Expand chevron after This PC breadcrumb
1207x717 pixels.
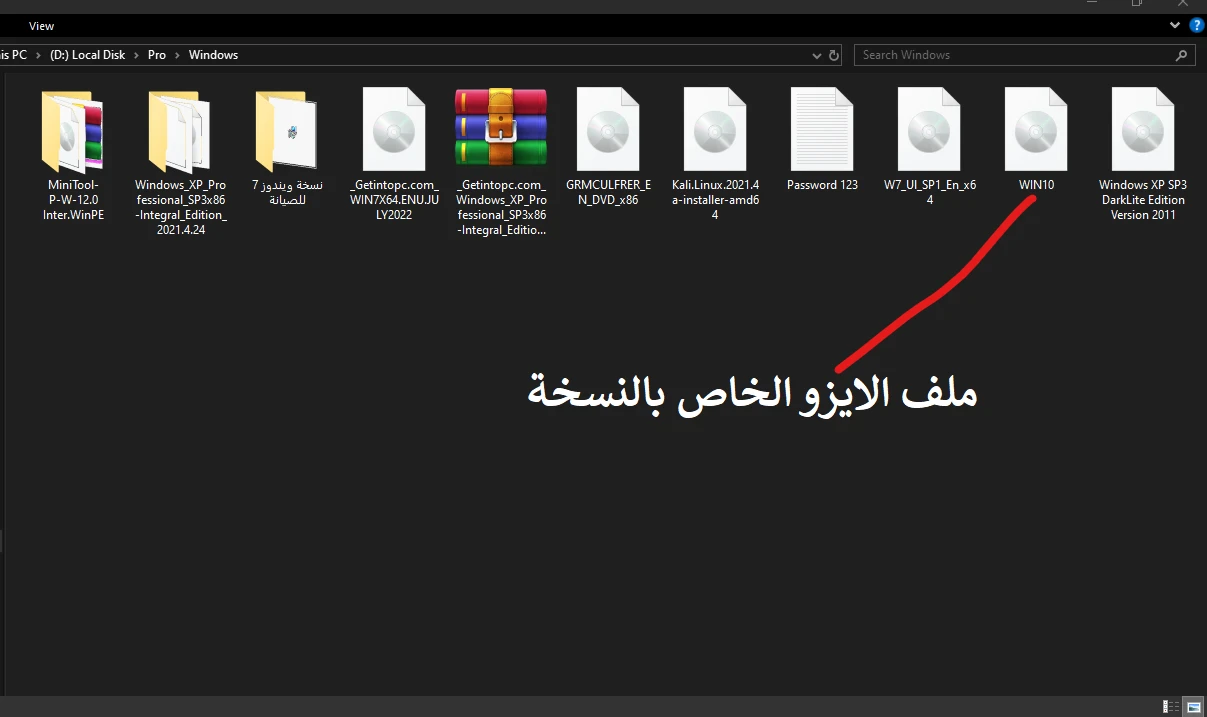[x=37, y=55]
